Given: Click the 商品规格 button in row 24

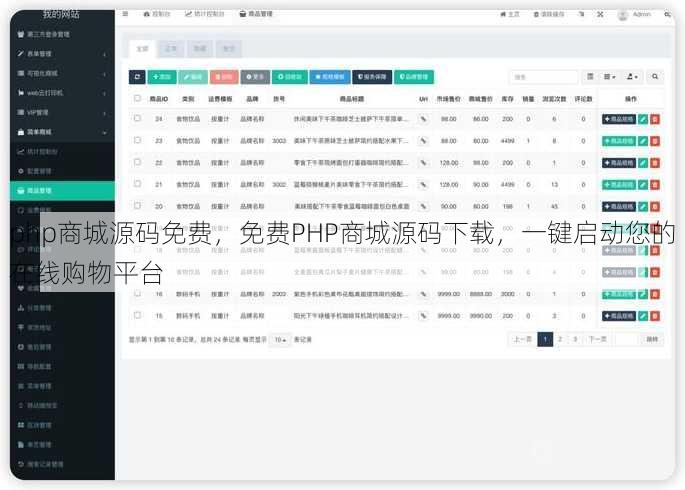Looking at the screenshot, I should (x=619, y=119).
